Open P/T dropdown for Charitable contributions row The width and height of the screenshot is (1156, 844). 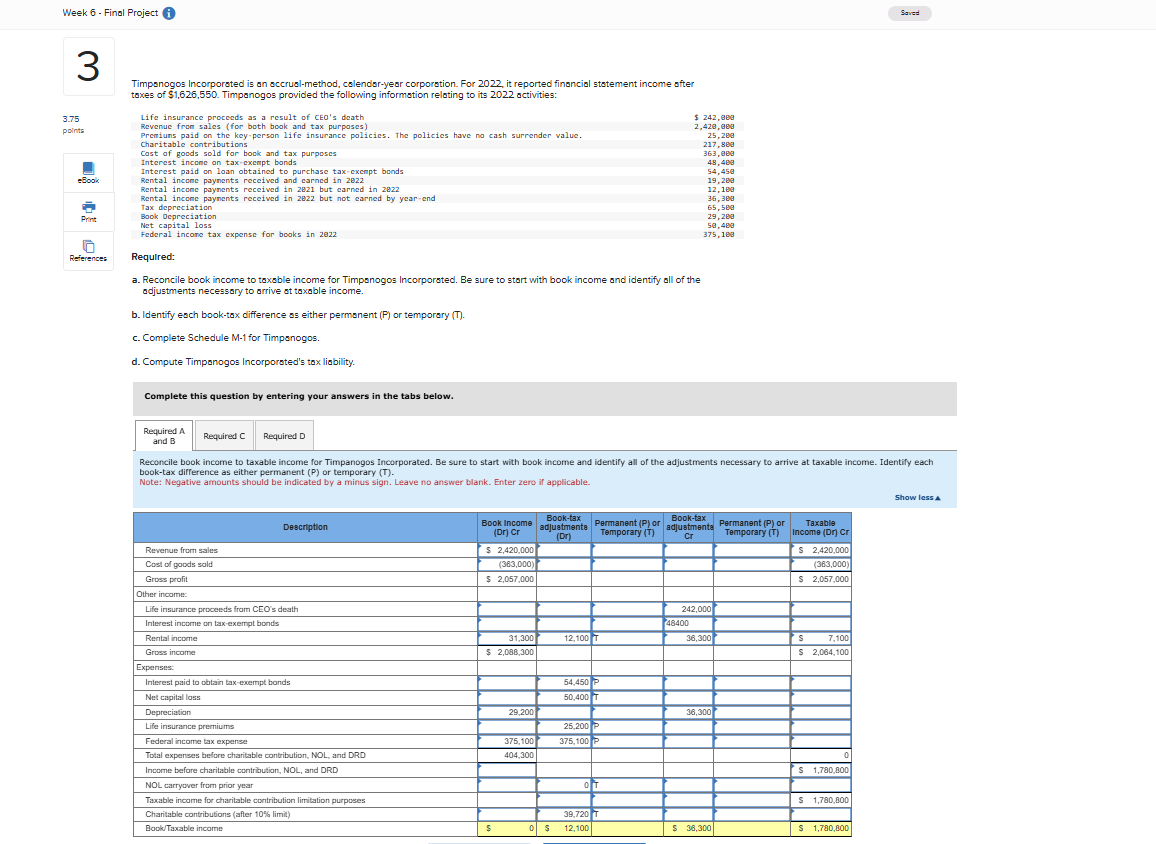pyautogui.click(x=627, y=815)
